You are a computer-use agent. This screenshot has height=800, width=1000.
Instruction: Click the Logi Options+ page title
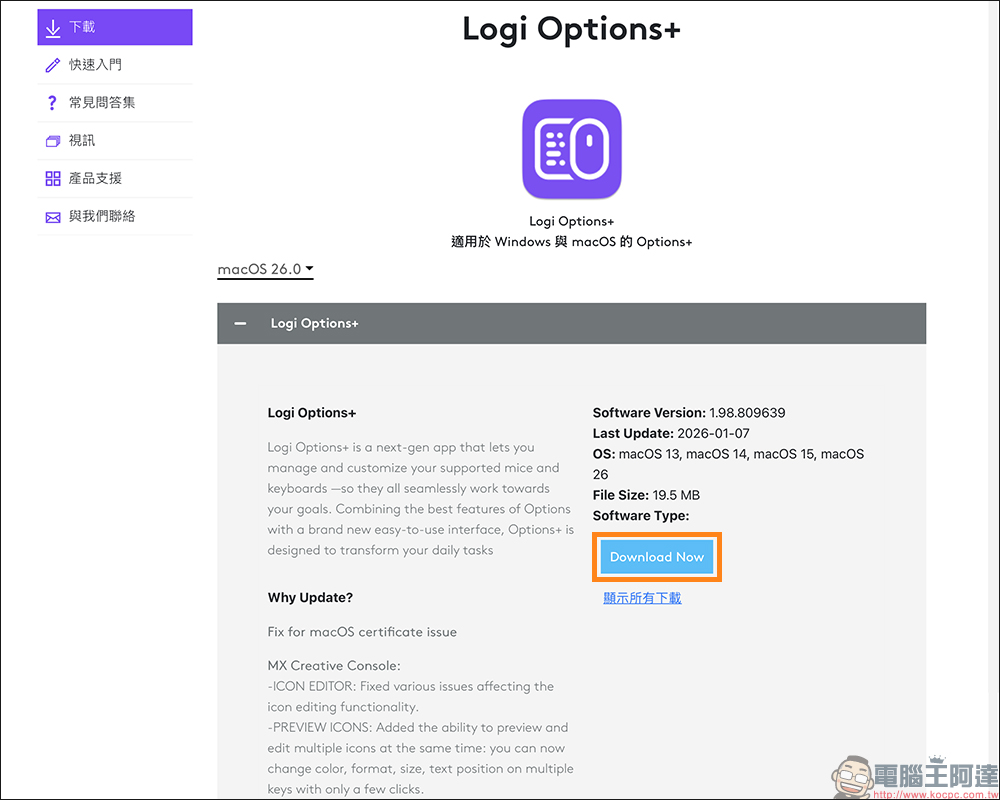[571, 30]
